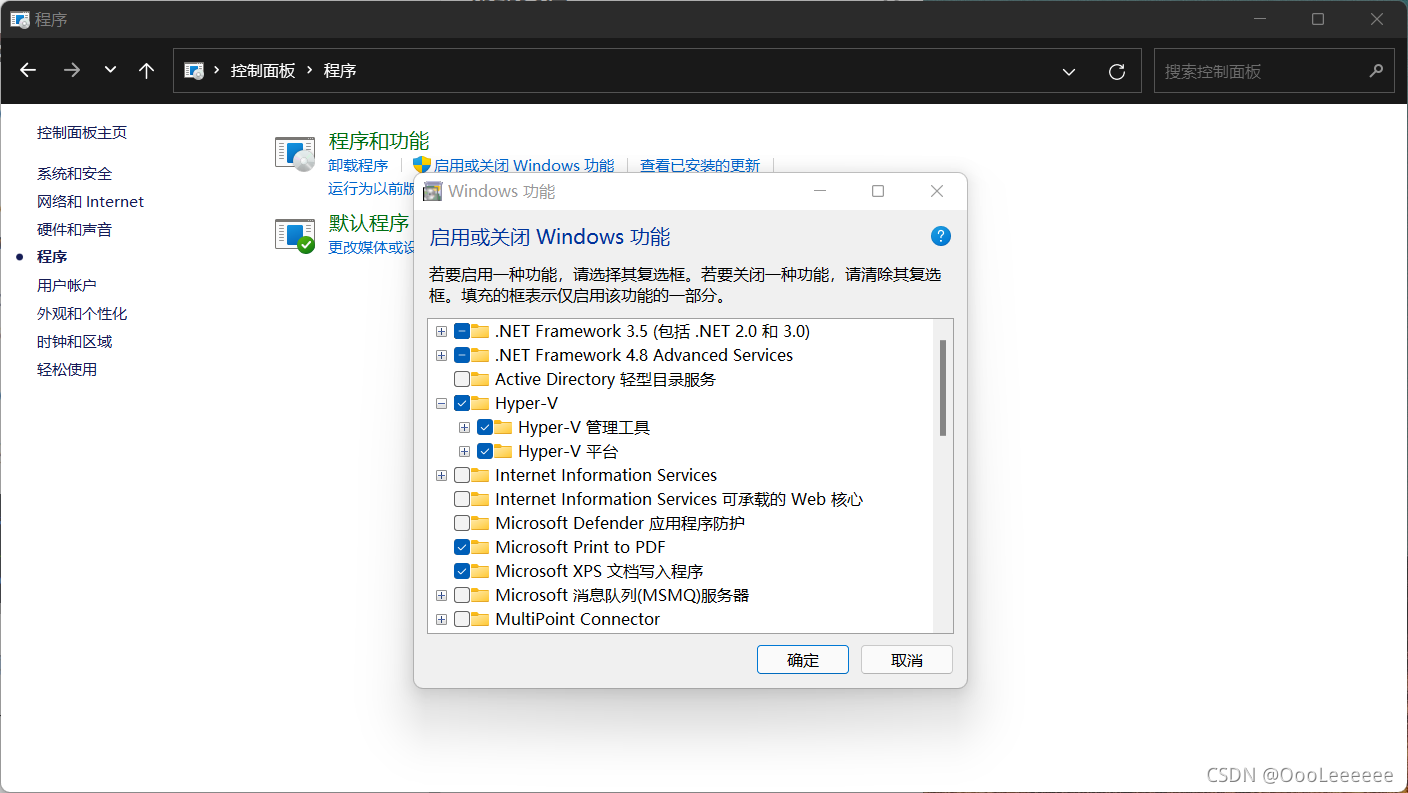Refresh the Control Panel view
This screenshot has width=1408, height=793.
[x=1117, y=72]
